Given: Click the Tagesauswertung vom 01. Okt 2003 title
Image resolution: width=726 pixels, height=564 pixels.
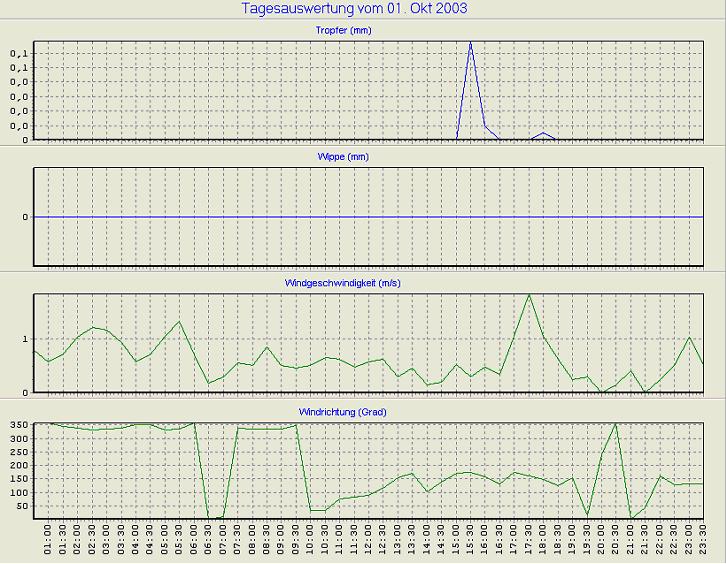Looking at the screenshot, I should click(354, 9).
